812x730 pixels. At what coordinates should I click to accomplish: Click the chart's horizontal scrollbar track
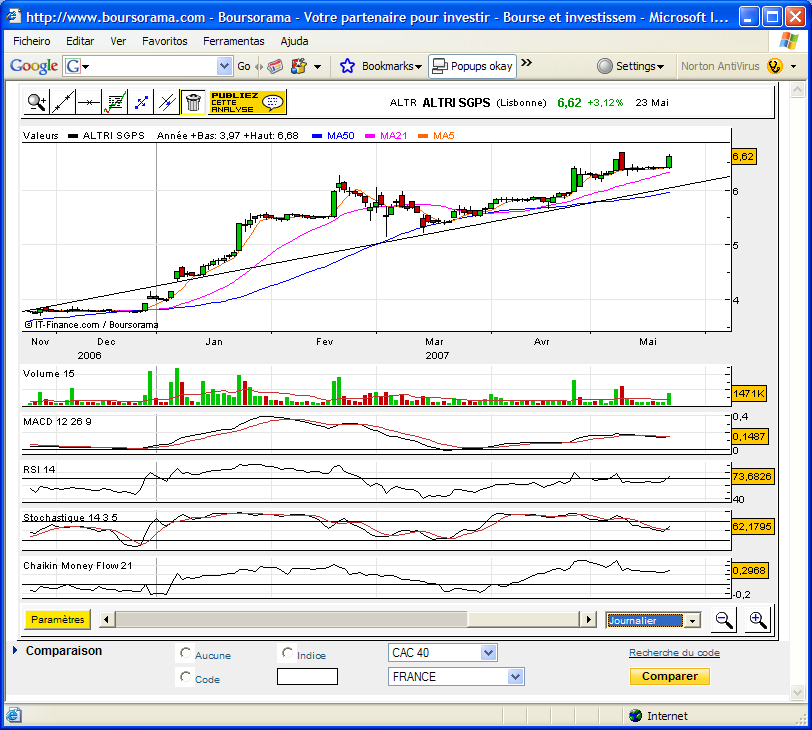[347, 619]
